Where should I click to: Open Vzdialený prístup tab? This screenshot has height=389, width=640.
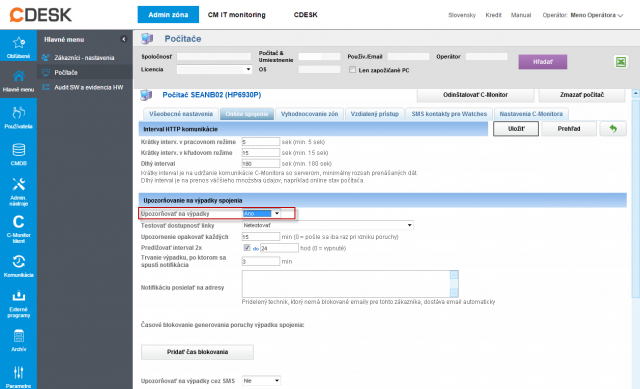tap(375, 114)
